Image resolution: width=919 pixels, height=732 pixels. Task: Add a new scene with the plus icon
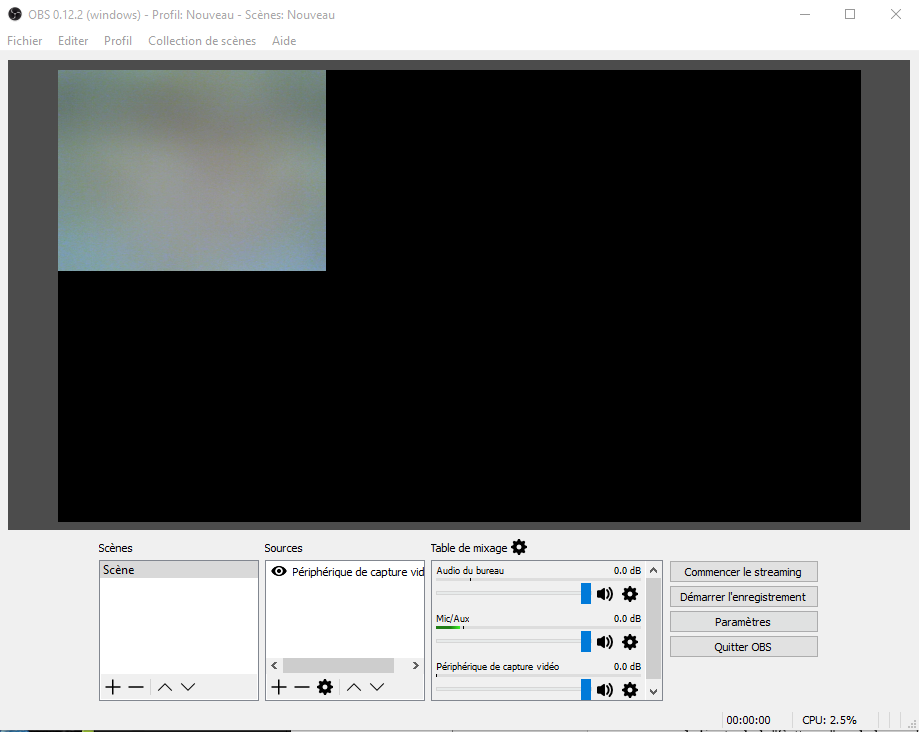(113, 687)
